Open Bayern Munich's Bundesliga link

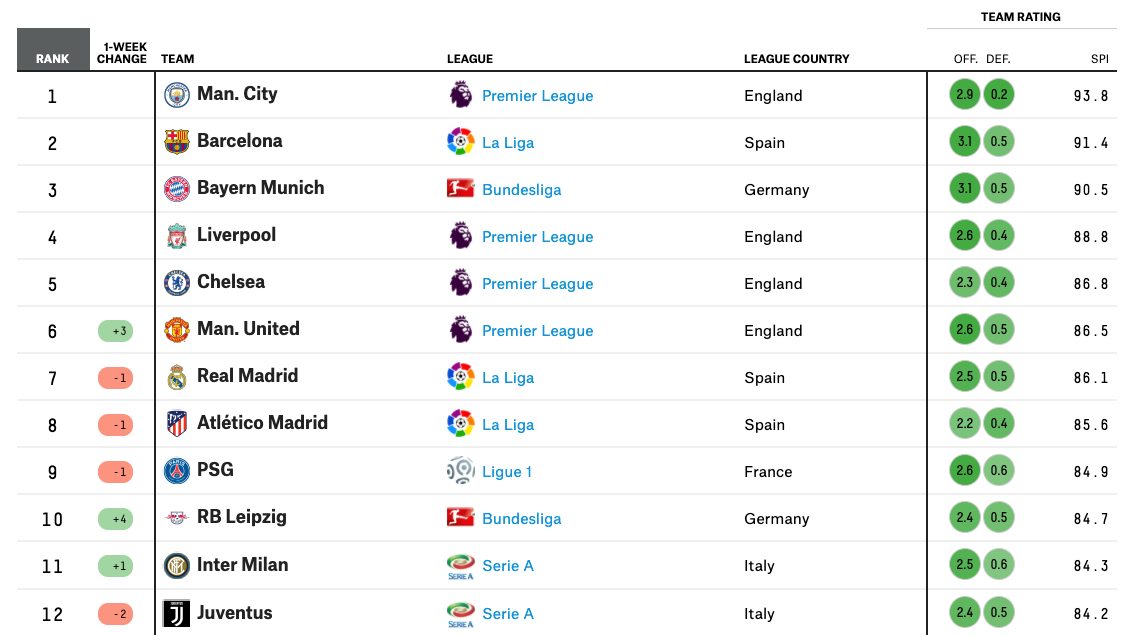[521, 190]
